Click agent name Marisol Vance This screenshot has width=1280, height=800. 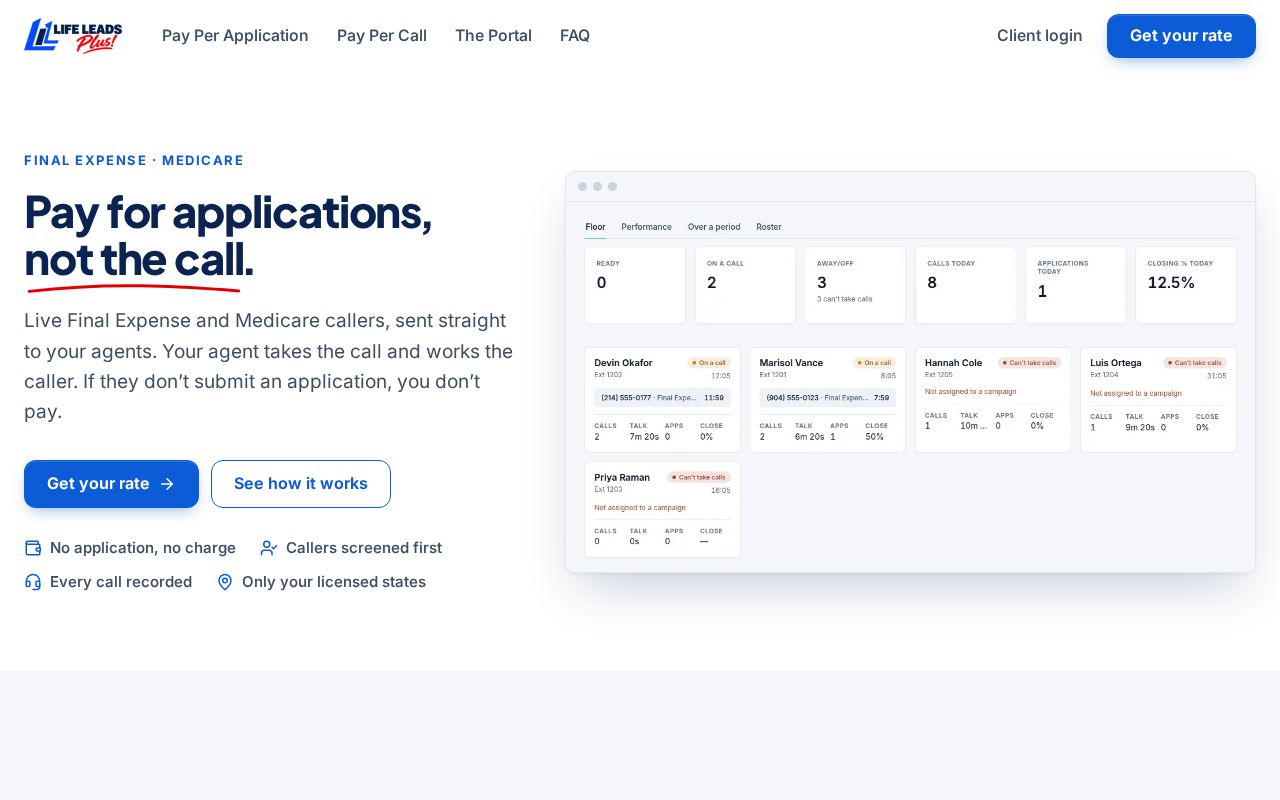pyautogui.click(x=791, y=363)
